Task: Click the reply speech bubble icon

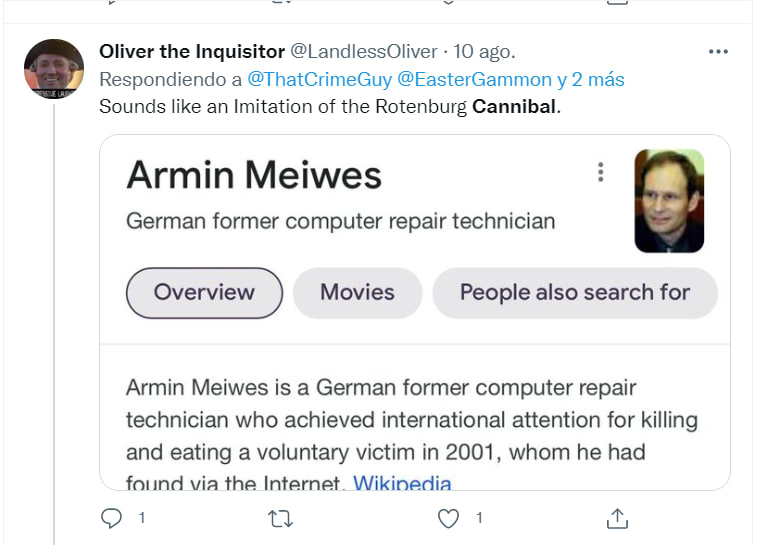Action: coord(112,518)
